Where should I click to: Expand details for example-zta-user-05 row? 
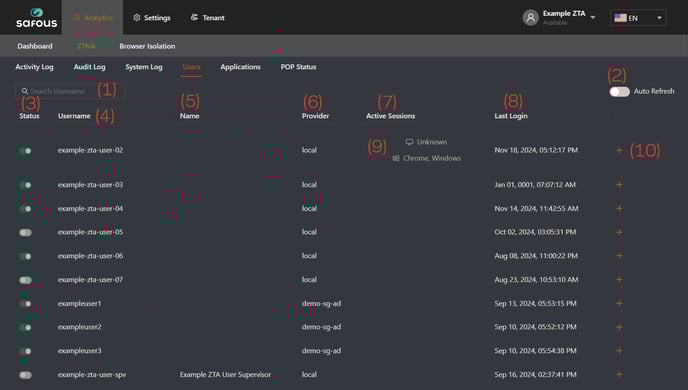point(619,232)
